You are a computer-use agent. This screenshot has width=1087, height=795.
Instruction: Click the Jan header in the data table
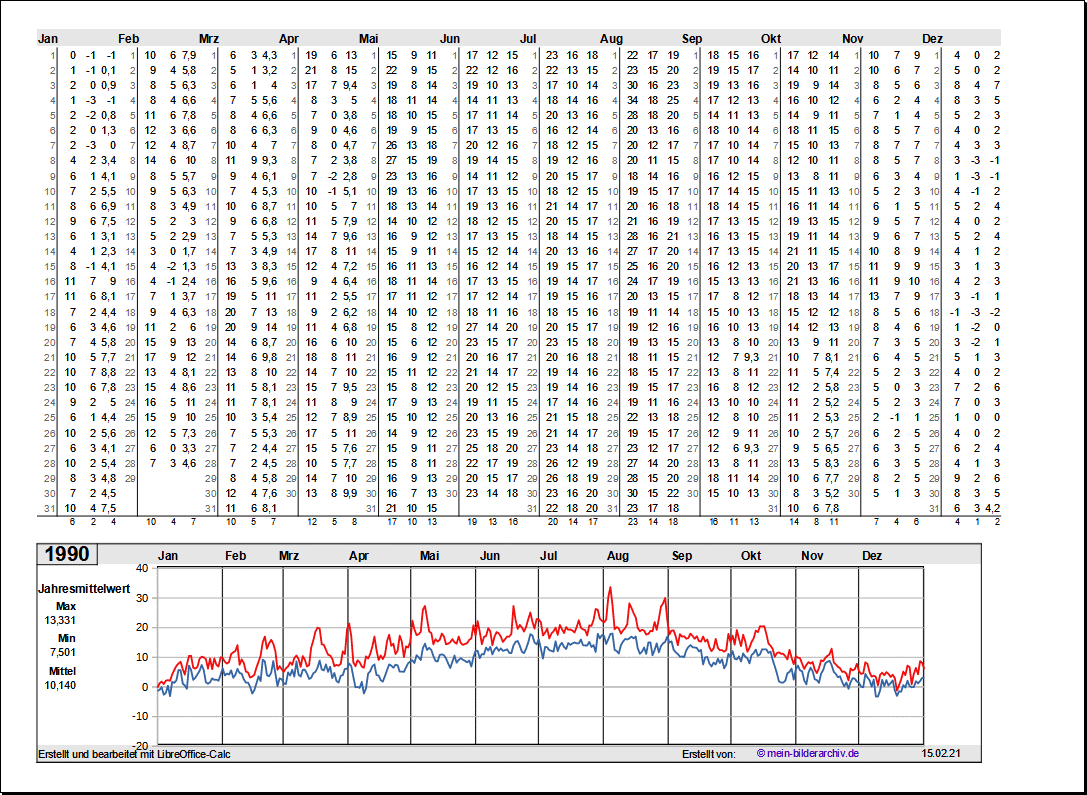coord(48,39)
